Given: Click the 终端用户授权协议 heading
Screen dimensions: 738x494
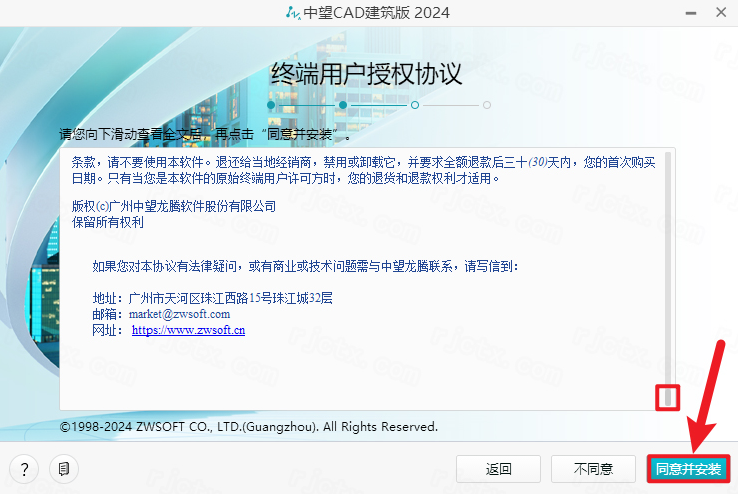Looking at the screenshot, I should [368, 74].
